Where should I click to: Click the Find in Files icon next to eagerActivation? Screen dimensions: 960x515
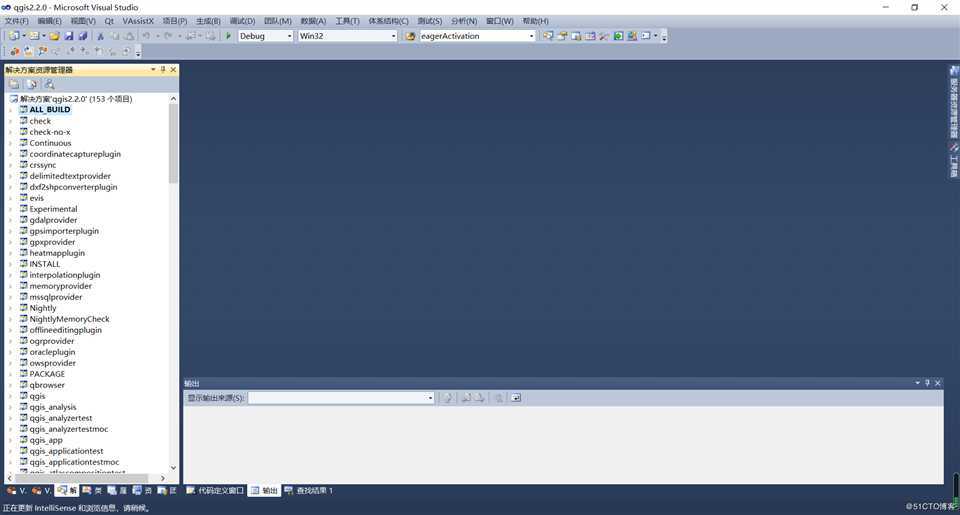[x=410, y=36]
